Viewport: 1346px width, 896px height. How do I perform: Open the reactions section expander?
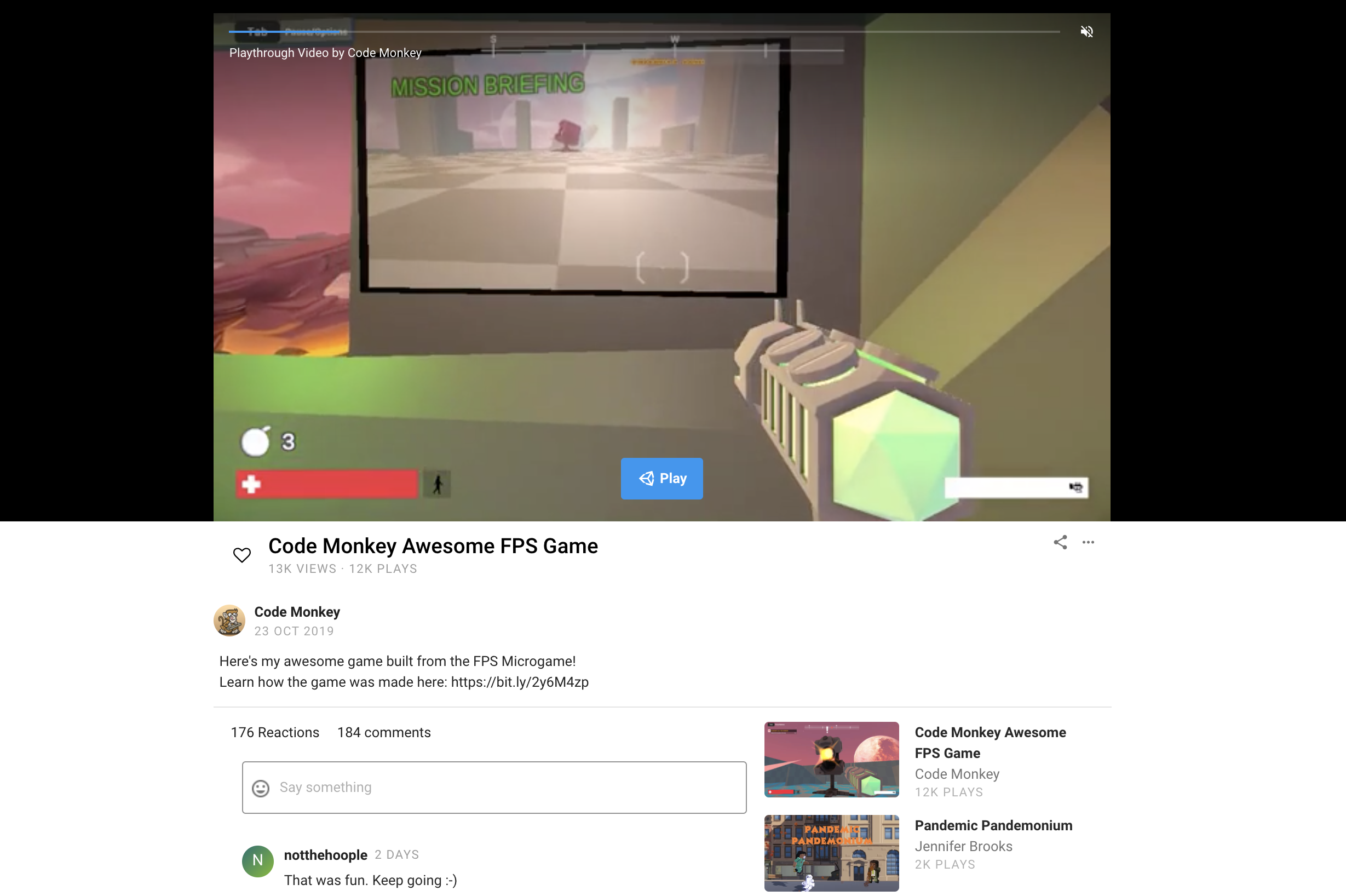pos(275,732)
